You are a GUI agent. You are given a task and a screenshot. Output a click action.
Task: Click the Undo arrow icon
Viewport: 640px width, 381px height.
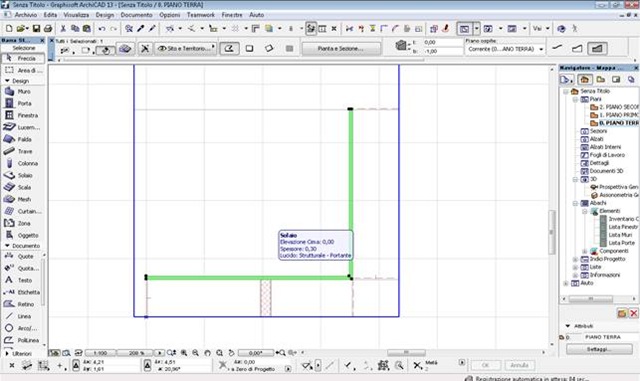tap(102, 29)
